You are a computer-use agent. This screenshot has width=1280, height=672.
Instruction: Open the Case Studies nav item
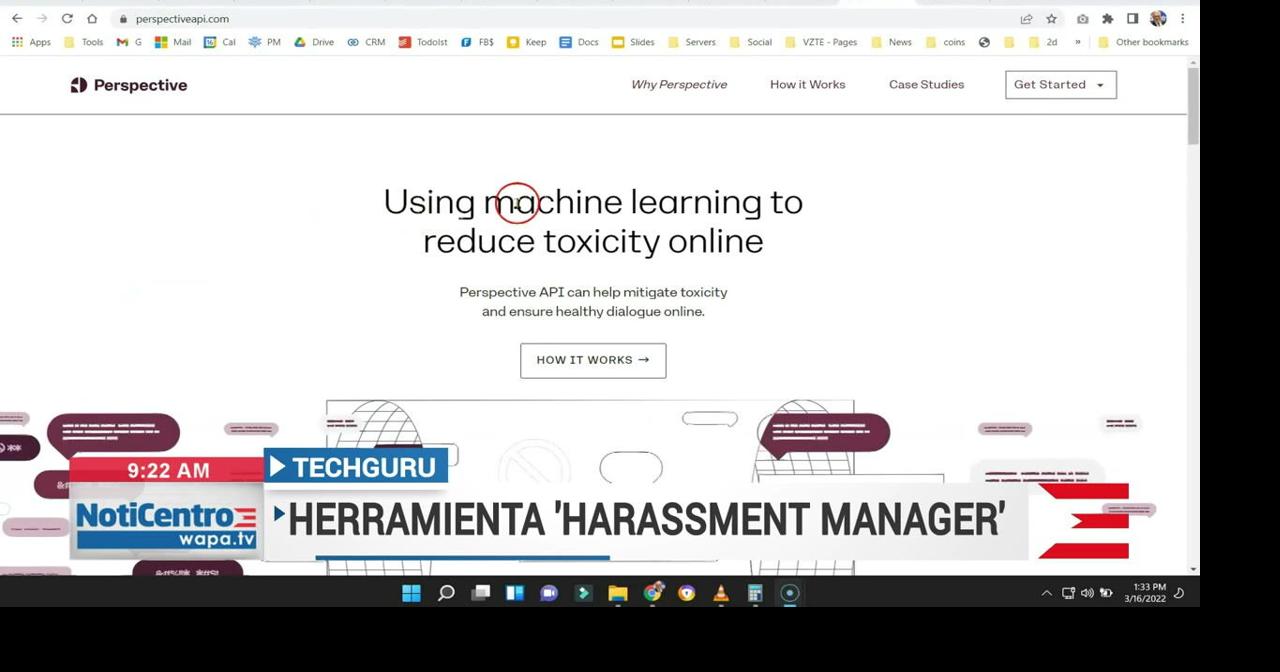[927, 84]
